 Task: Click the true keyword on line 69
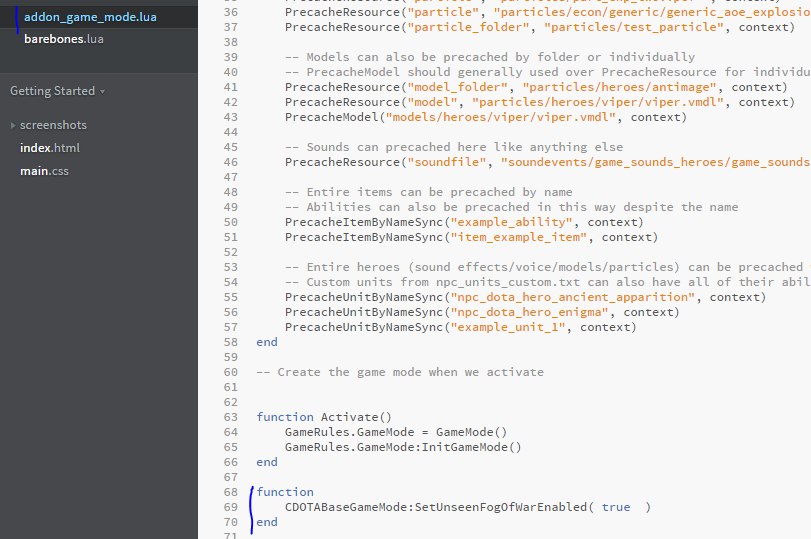616,507
